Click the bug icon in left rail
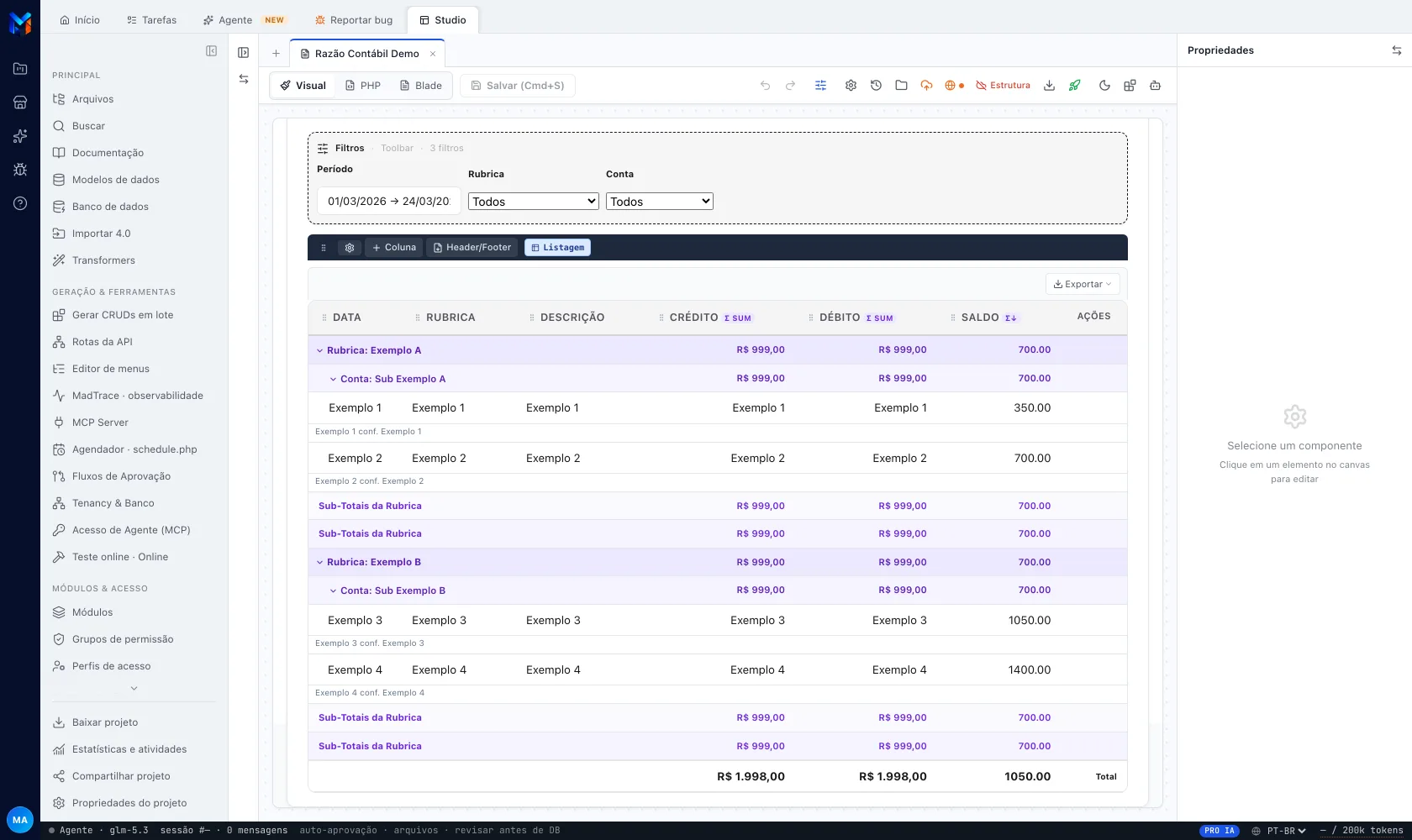 (20, 170)
